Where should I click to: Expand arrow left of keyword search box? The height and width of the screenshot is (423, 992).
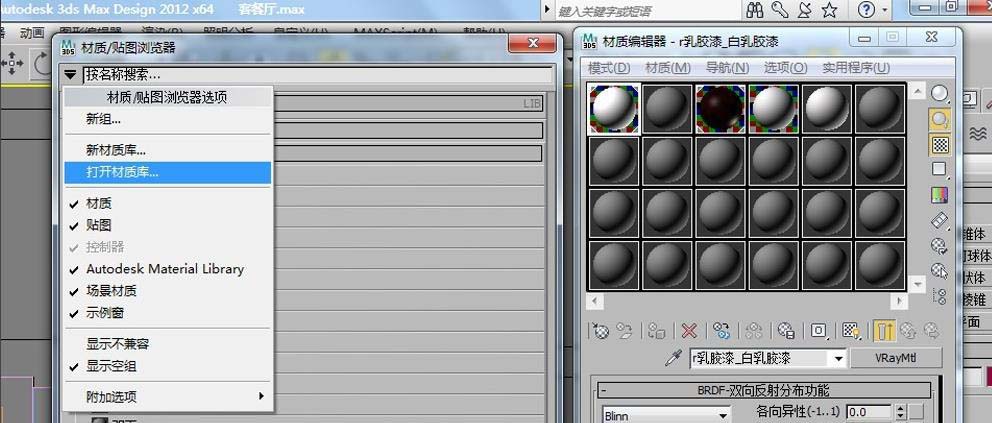click(547, 11)
